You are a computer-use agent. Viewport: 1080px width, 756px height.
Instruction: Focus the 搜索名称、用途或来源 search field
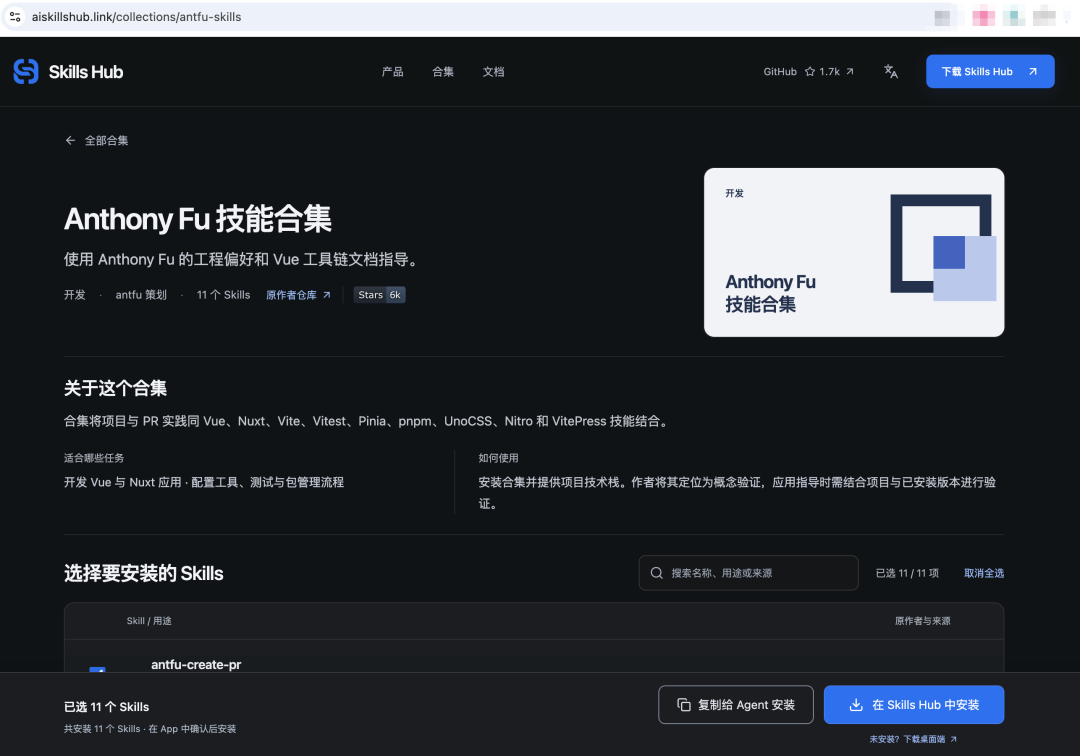[x=749, y=573]
